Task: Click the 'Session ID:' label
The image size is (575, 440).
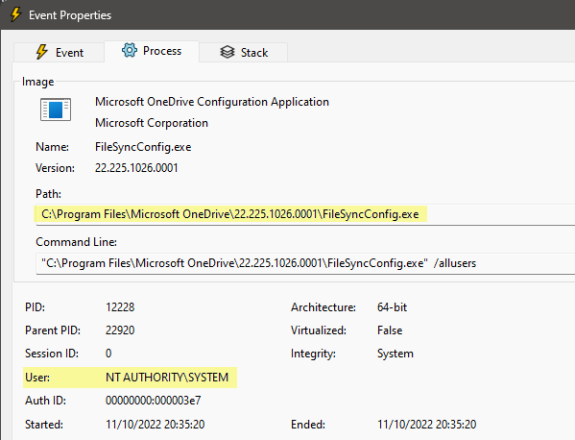Action: coord(52,353)
